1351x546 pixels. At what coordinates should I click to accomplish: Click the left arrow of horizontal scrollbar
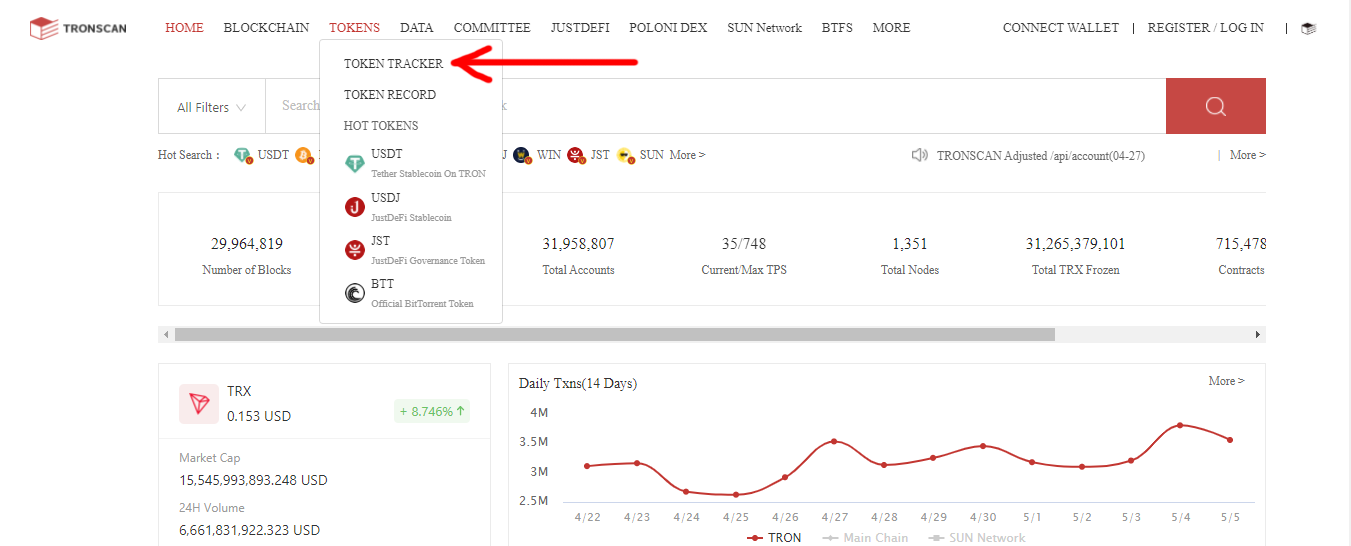point(166,335)
